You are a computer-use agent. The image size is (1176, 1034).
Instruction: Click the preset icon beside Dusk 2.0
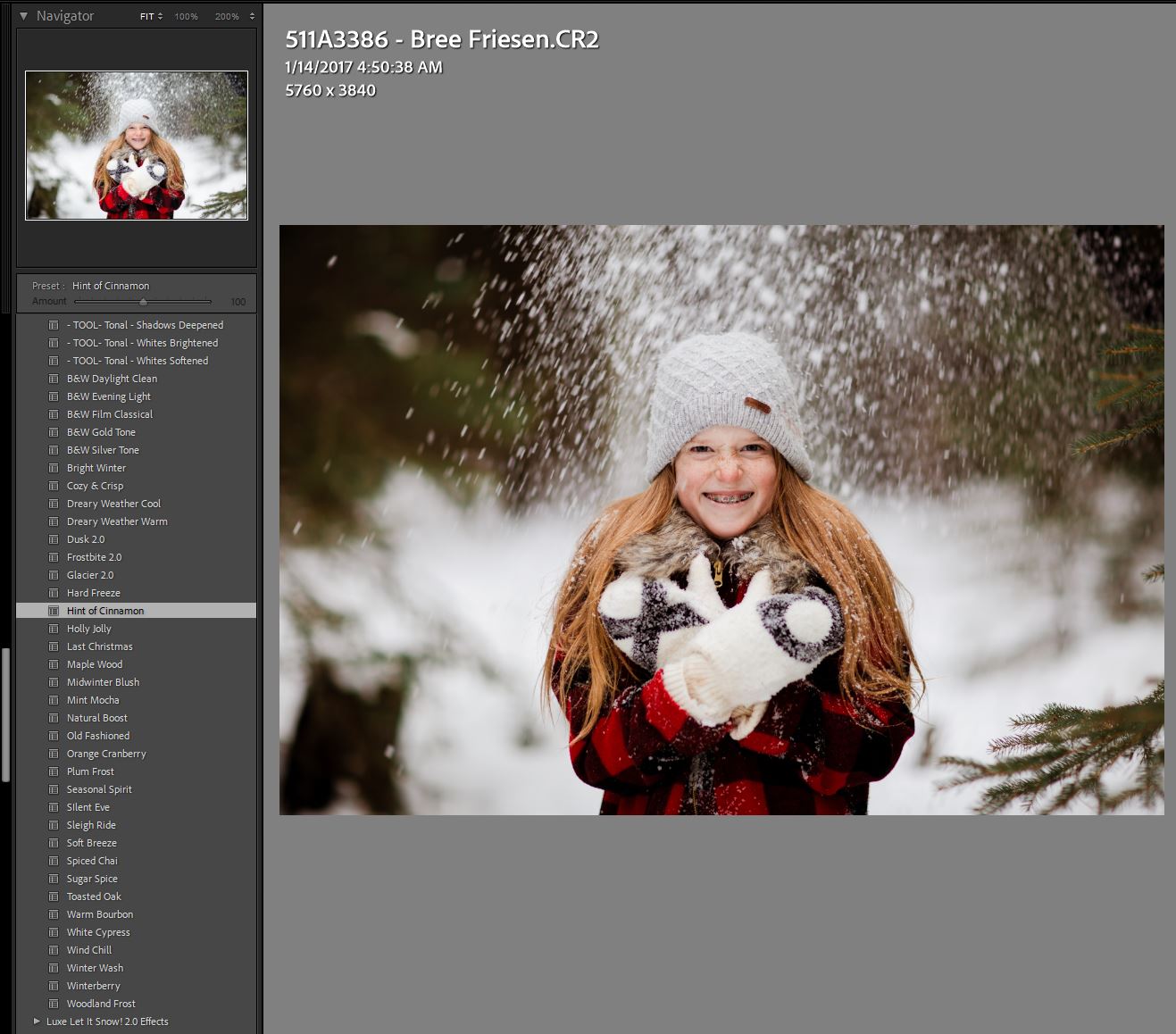coord(54,539)
